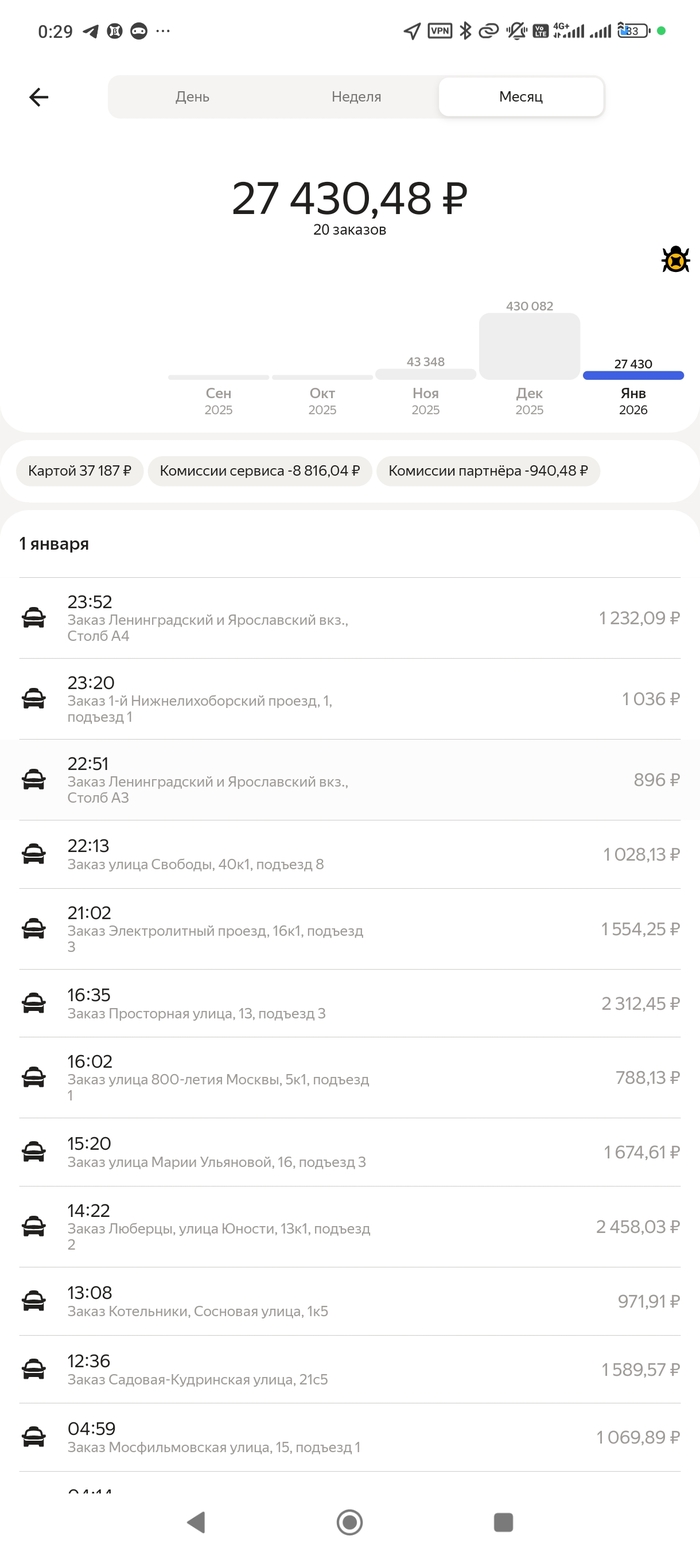This screenshot has height=1556, width=700.
Task: Tap the Комиссии сервиса chip
Action: point(260,471)
